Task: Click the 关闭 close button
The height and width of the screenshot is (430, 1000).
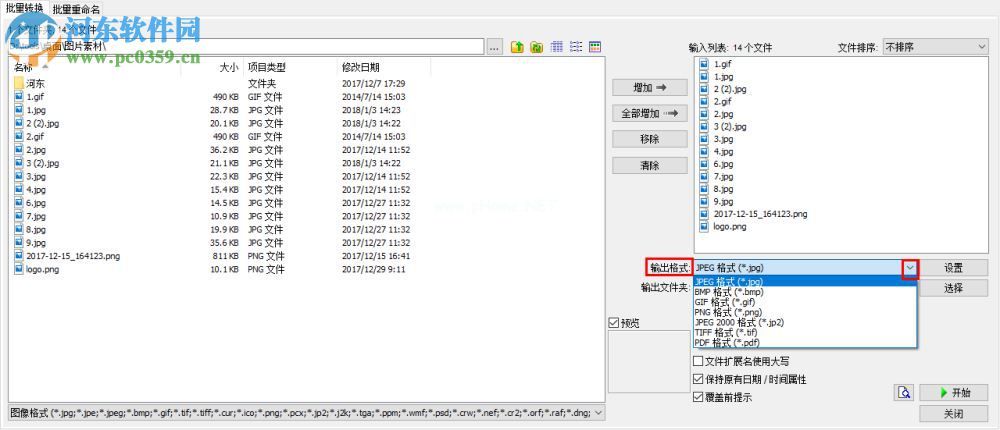Action: [x=954, y=414]
